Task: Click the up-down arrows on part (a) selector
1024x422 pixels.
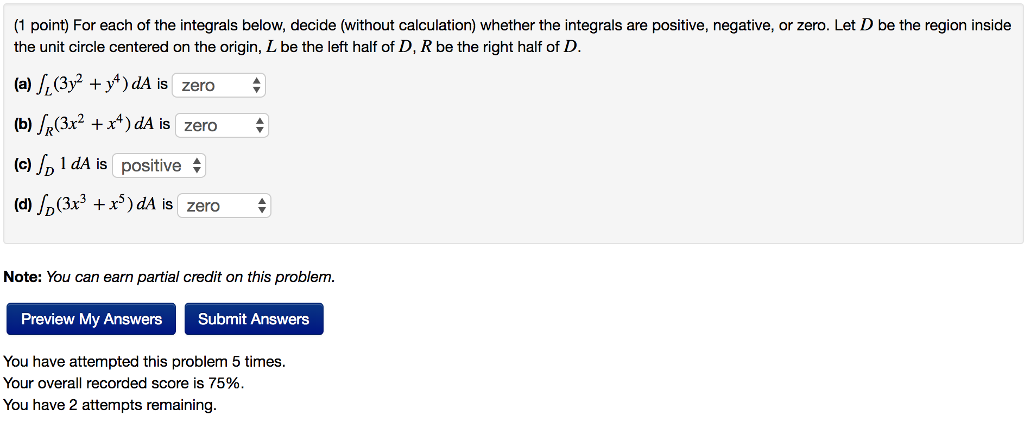Action: point(257,86)
